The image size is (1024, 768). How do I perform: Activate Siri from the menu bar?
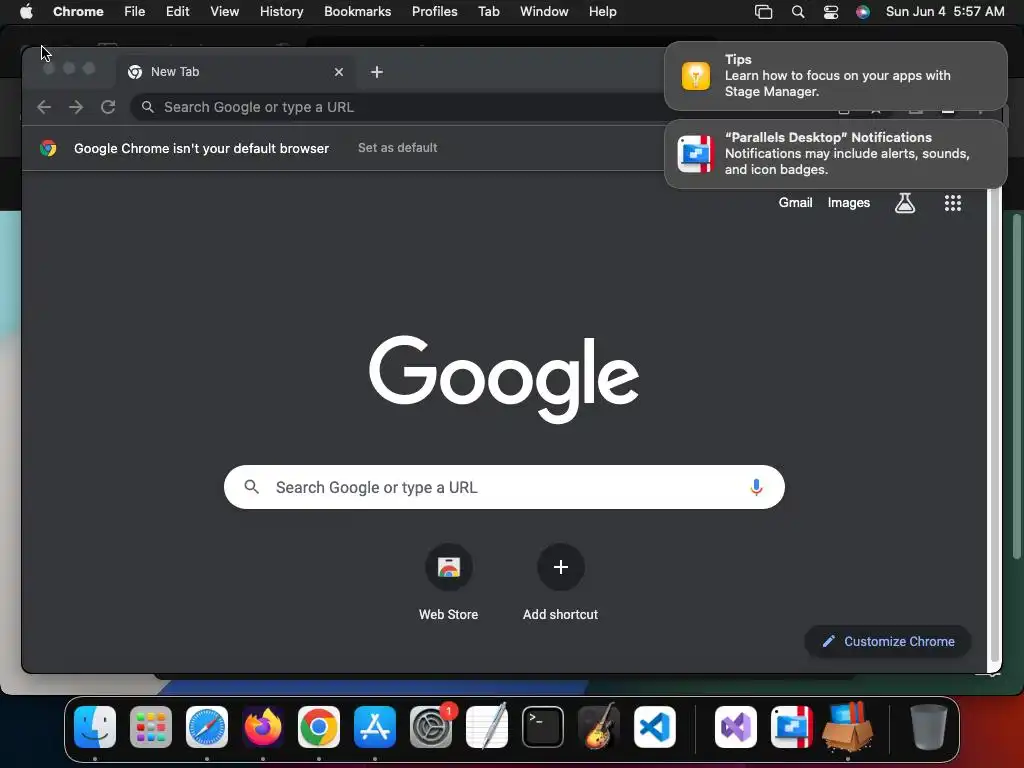pyautogui.click(x=863, y=12)
